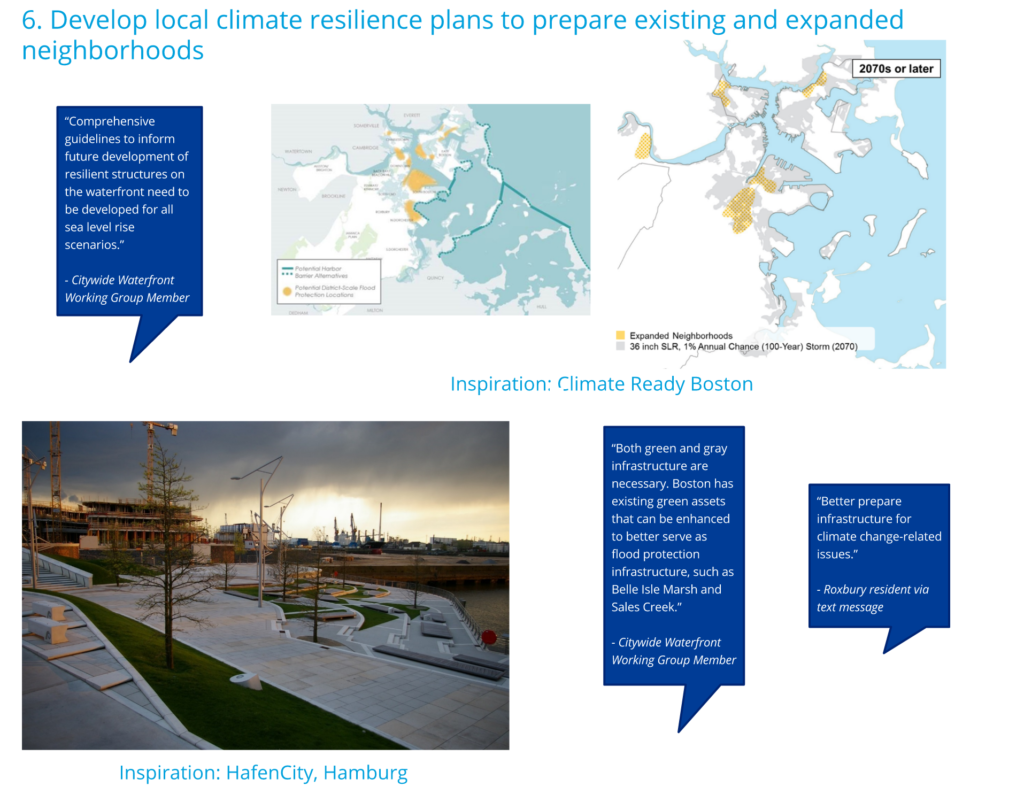Click the 'Comprehensive guidelines' quote callout
1024x802 pixels.
point(129,210)
